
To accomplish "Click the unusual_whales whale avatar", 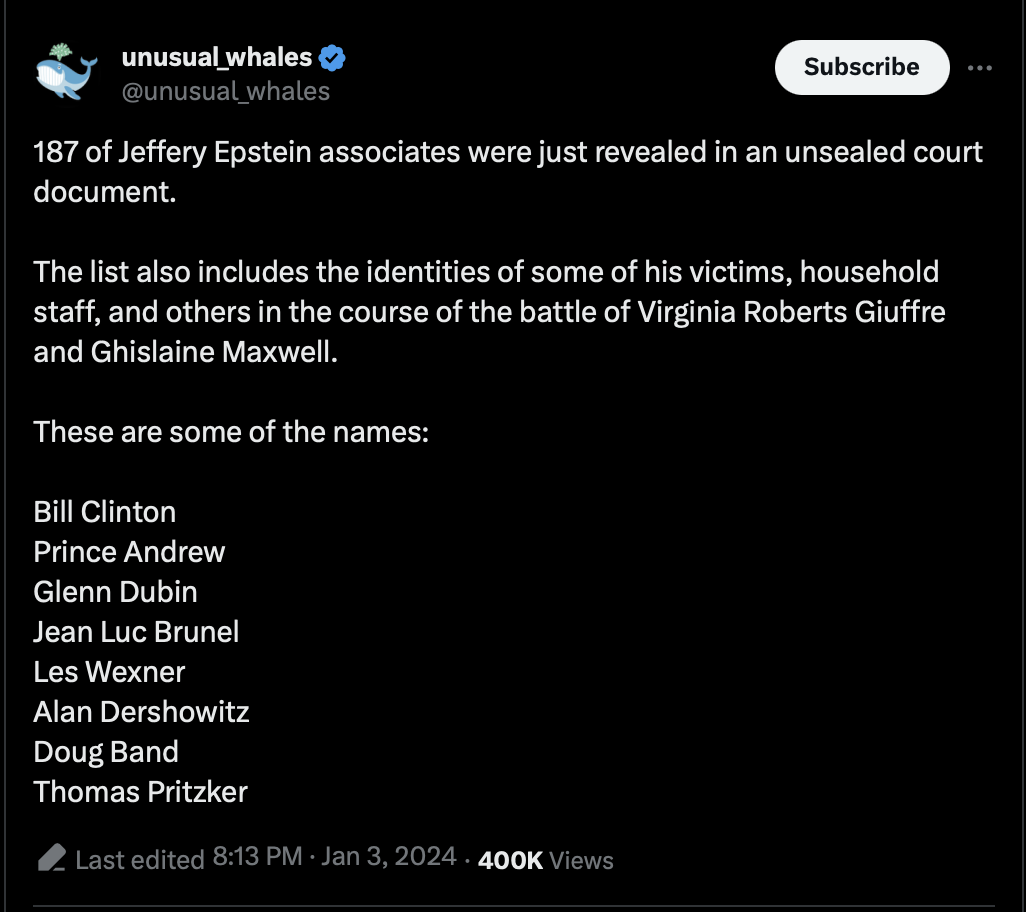I will 66,72.
